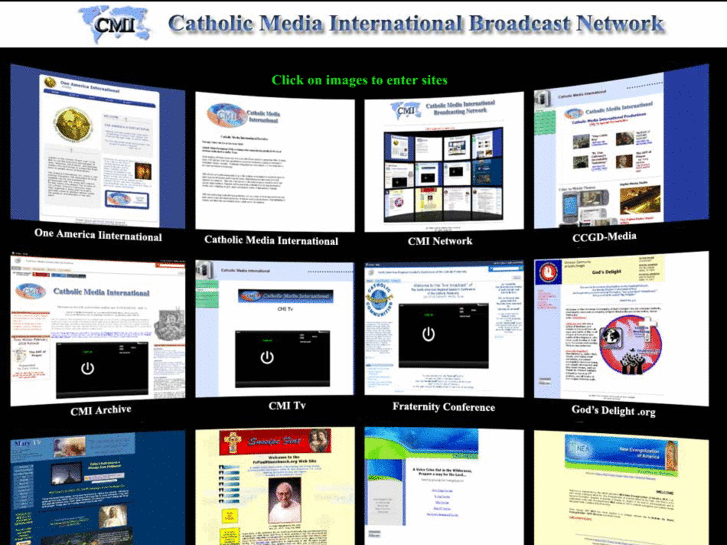Open the CMI Network site thumbnail
Screen dimensions: 727x545
pos(444,161)
